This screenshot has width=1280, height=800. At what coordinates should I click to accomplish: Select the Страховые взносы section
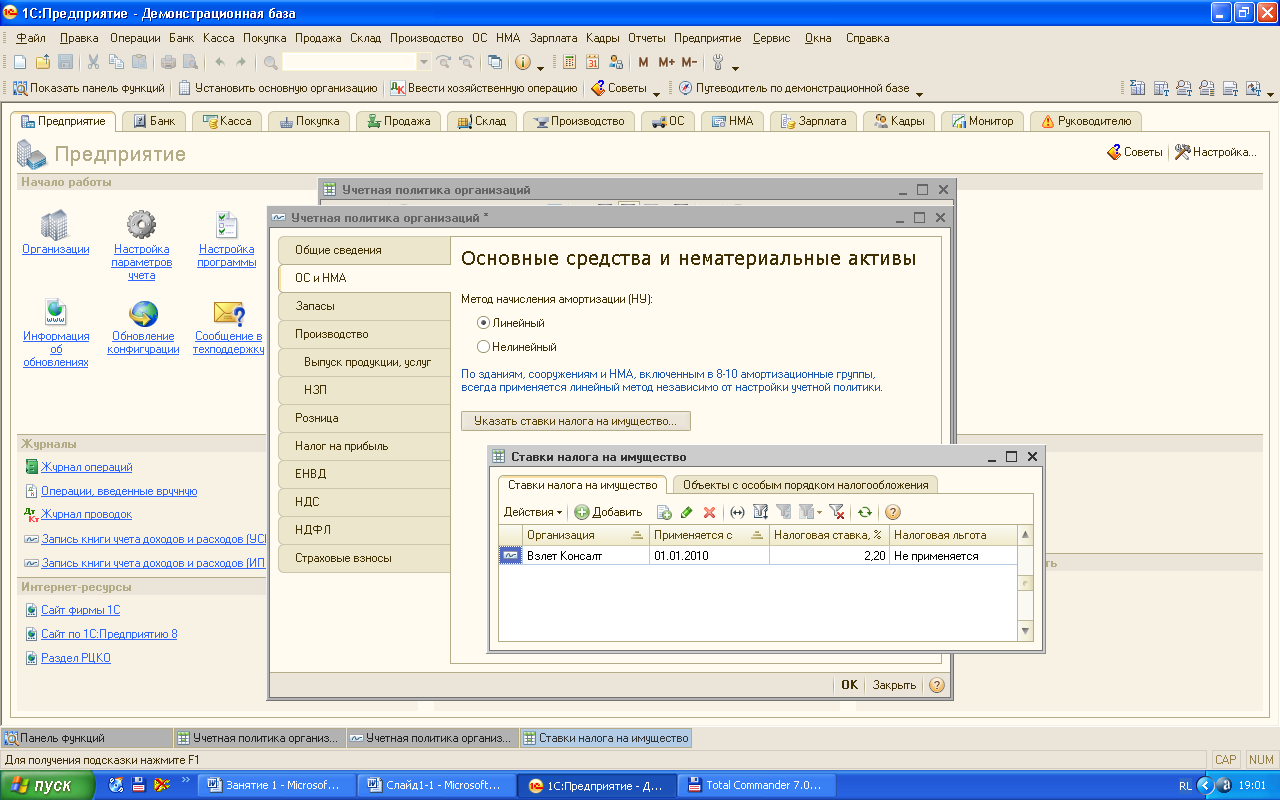click(364, 558)
